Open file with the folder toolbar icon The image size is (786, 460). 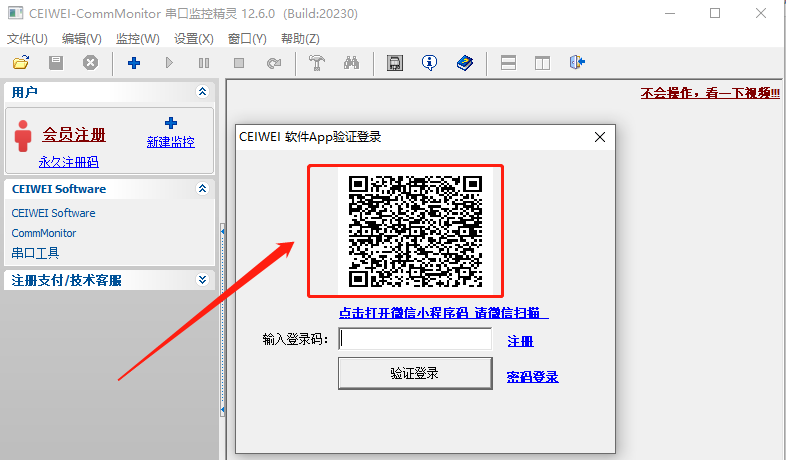pos(21,63)
